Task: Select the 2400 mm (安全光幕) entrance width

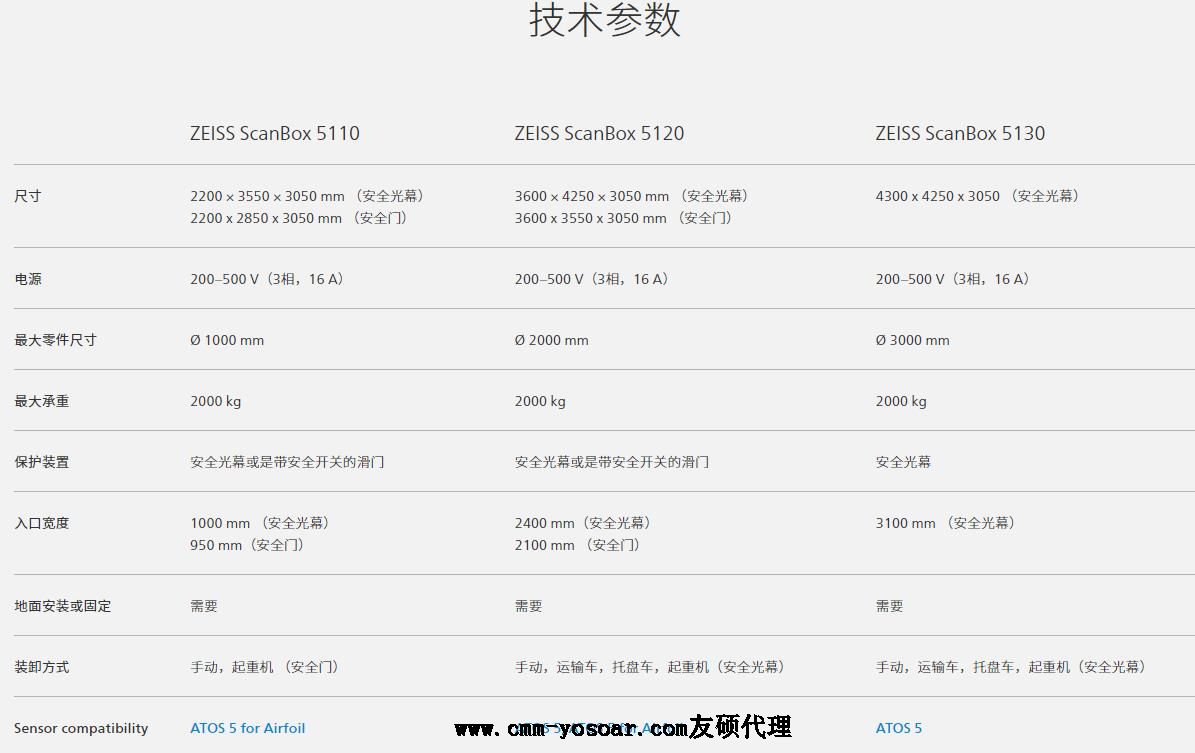Action: pyautogui.click(x=583, y=523)
